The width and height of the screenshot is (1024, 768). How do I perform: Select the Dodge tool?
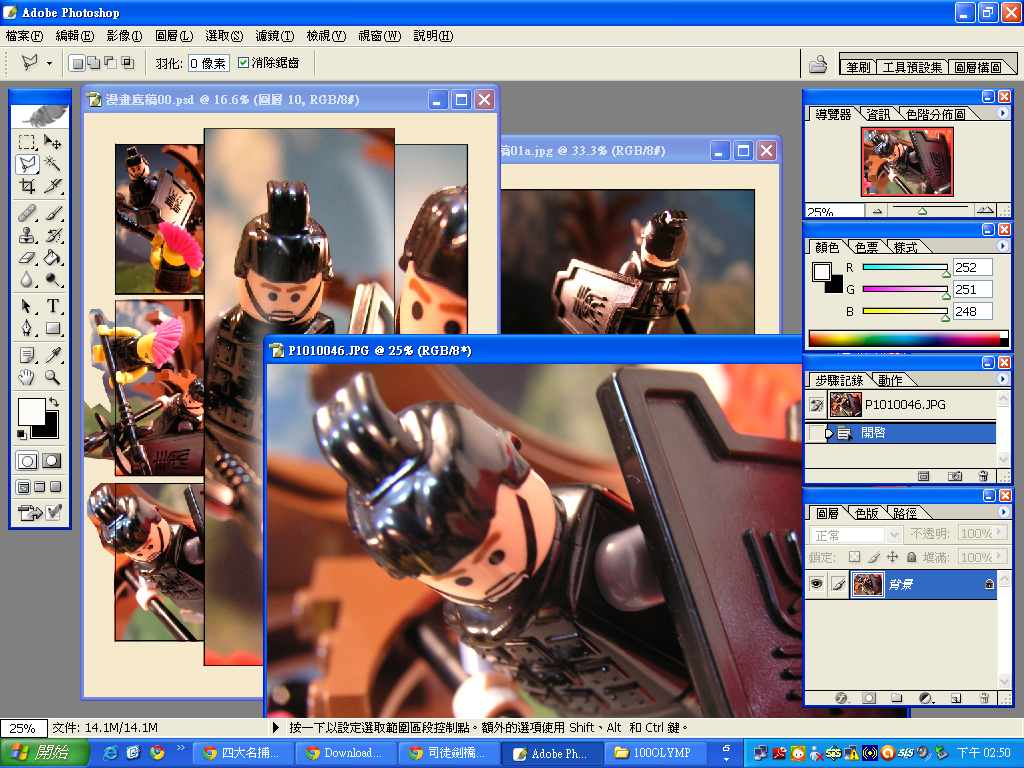[52, 280]
